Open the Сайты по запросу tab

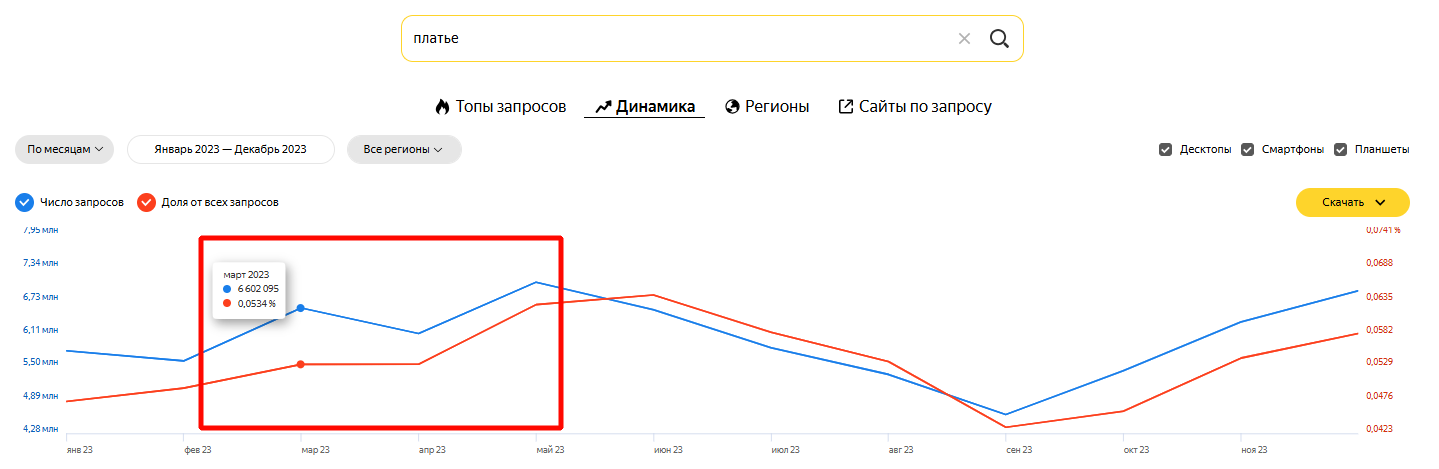tap(925, 107)
